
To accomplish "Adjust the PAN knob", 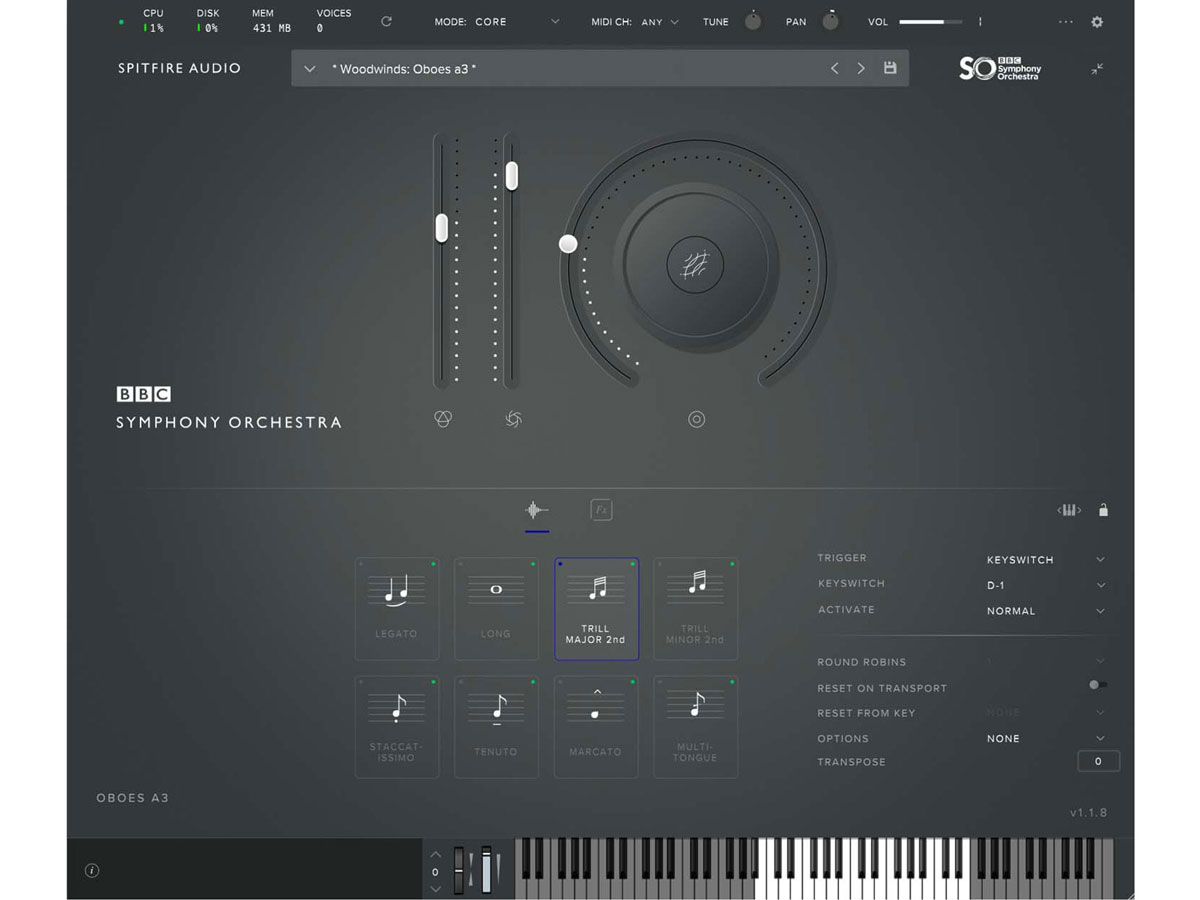I will 830,20.
